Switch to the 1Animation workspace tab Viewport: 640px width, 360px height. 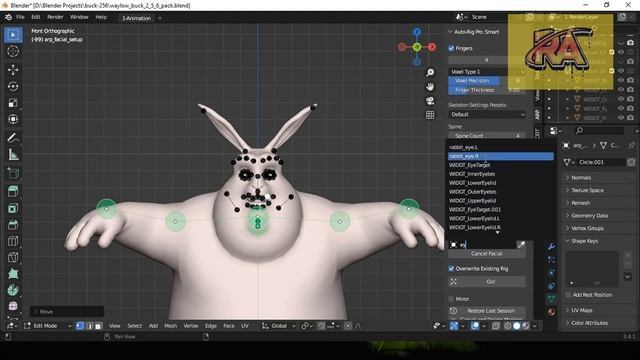coord(136,18)
